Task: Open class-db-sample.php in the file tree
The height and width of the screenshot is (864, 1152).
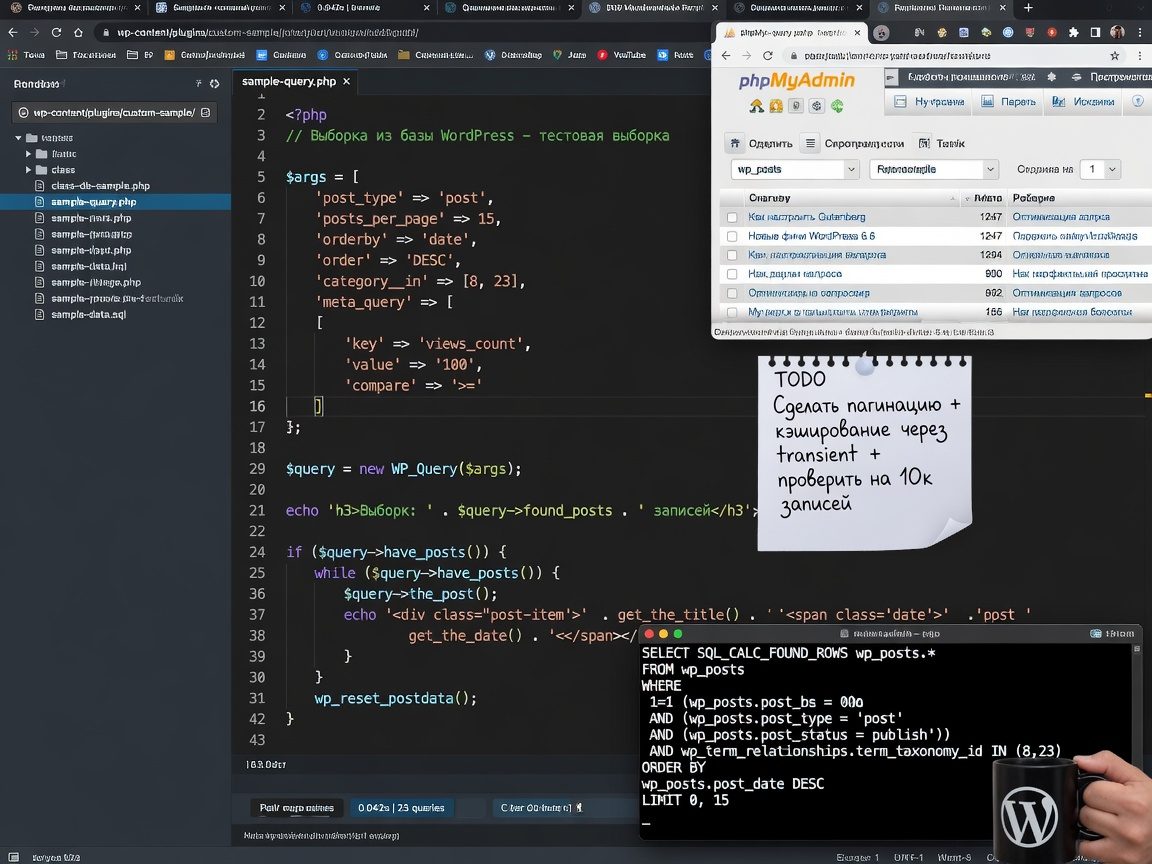Action: point(101,186)
